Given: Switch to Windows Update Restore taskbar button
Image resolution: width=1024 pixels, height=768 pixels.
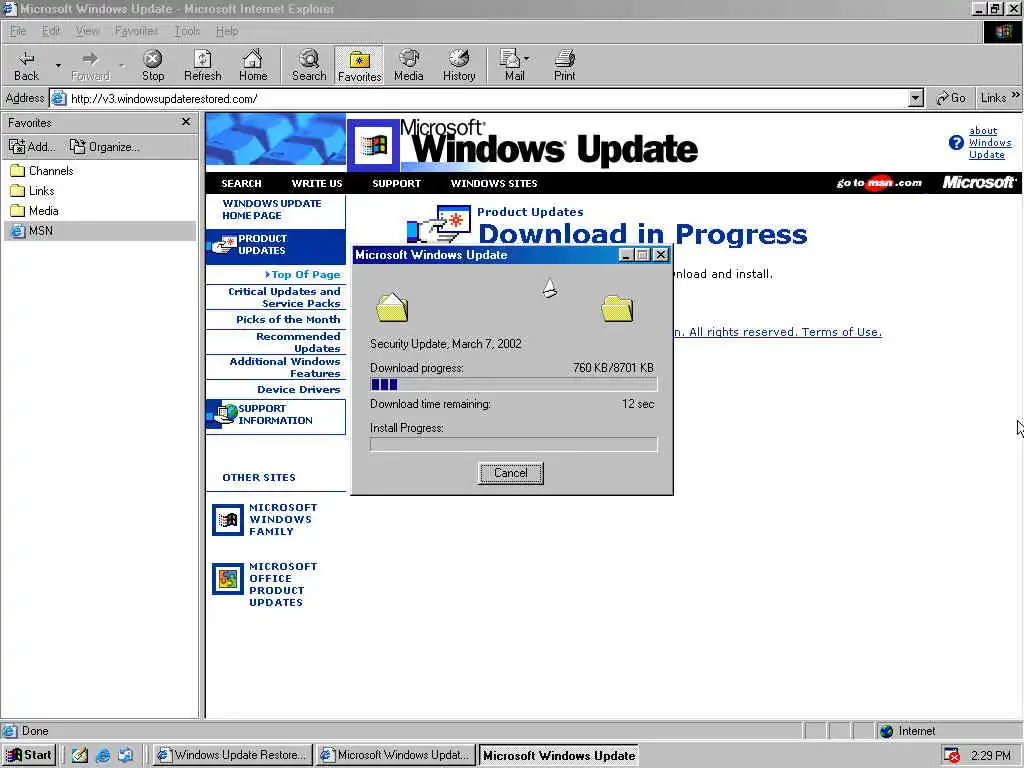Looking at the screenshot, I should point(232,755).
